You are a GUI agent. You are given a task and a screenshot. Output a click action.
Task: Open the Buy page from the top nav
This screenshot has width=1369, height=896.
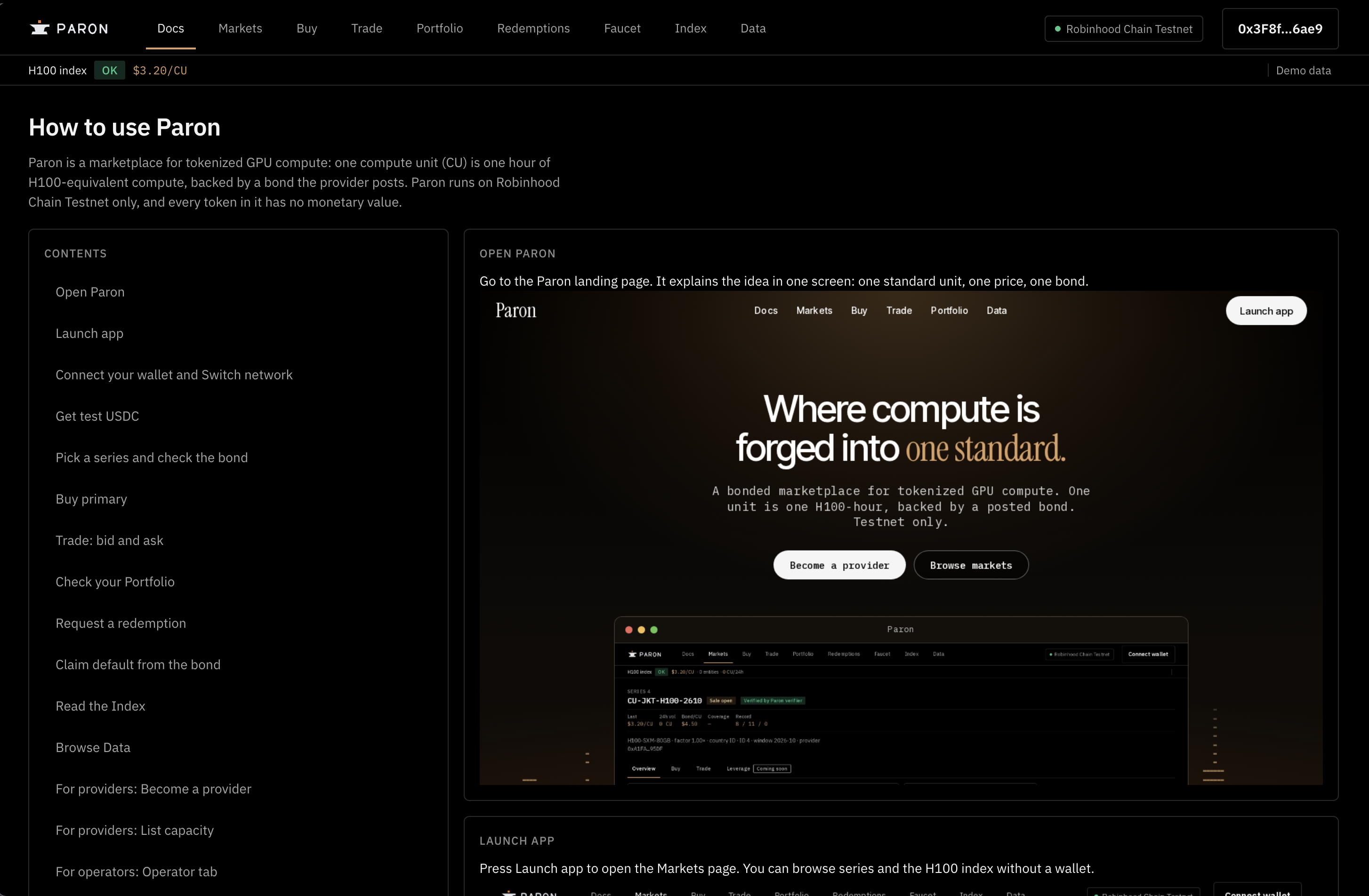[306, 28]
